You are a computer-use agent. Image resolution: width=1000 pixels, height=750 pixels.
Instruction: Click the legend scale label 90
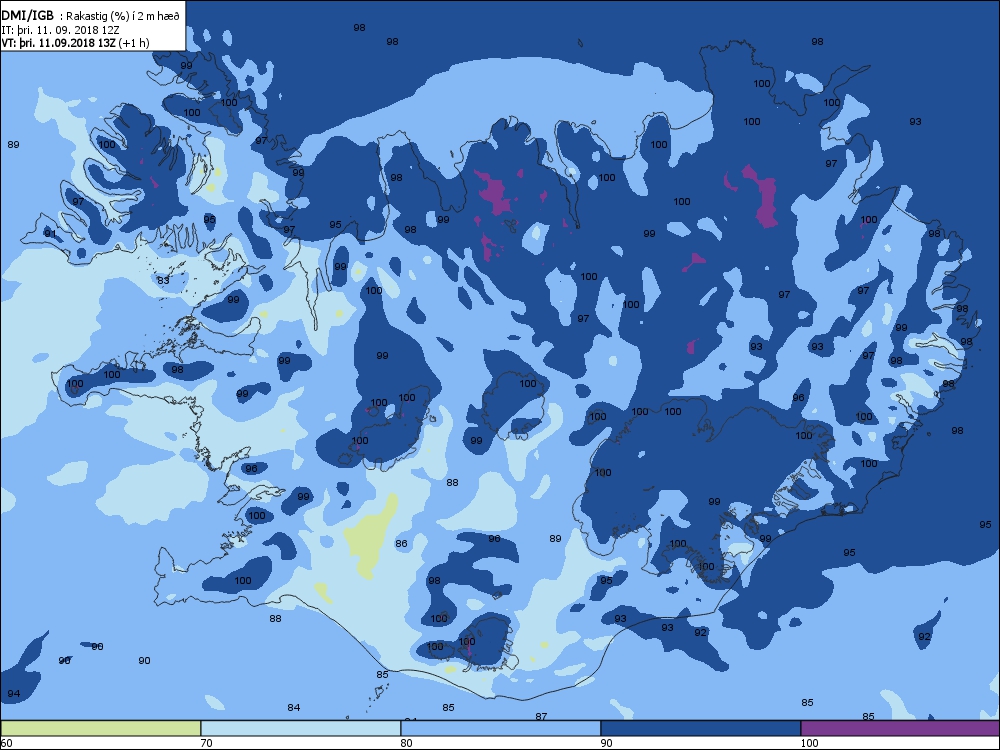tap(607, 743)
